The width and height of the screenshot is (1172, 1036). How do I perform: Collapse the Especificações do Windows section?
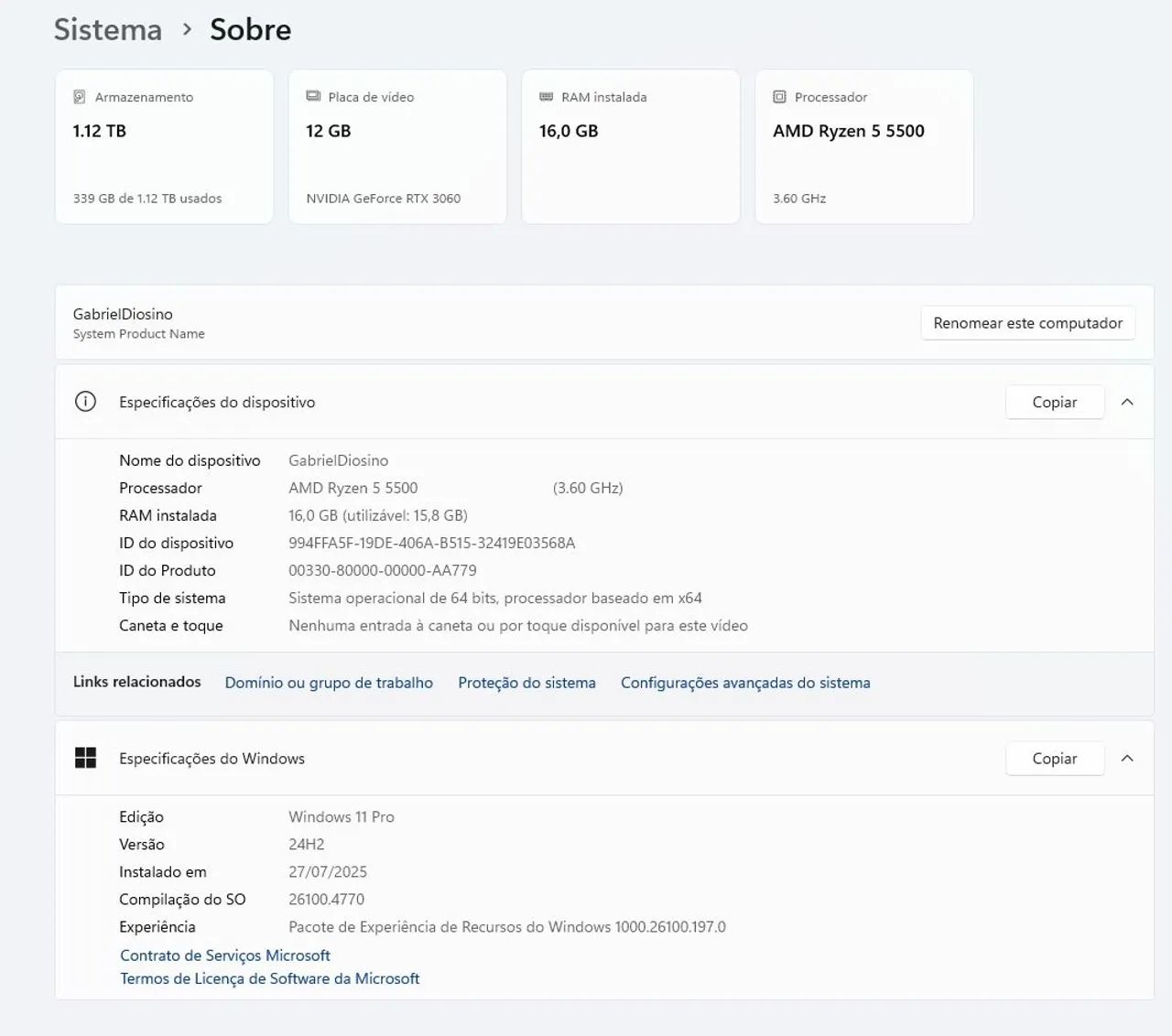click(1127, 758)
